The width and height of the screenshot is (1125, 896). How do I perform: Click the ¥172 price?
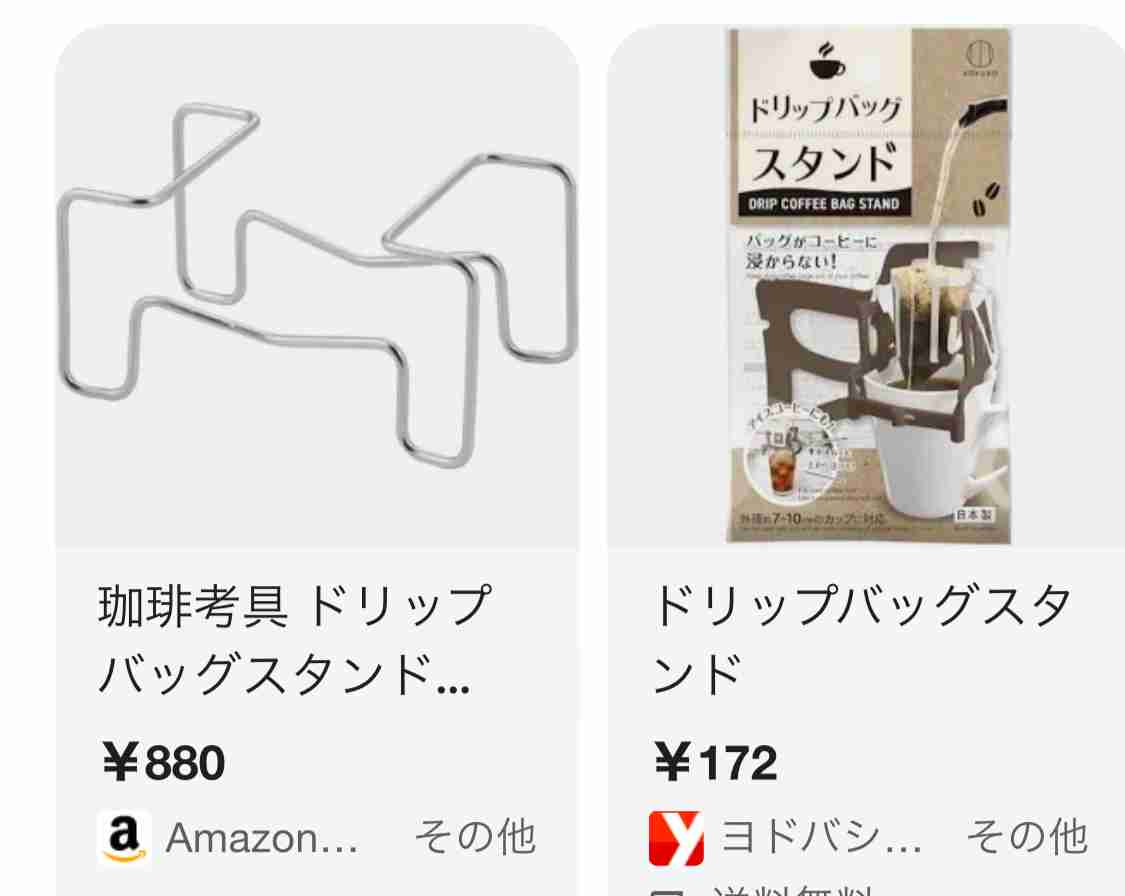715,763
